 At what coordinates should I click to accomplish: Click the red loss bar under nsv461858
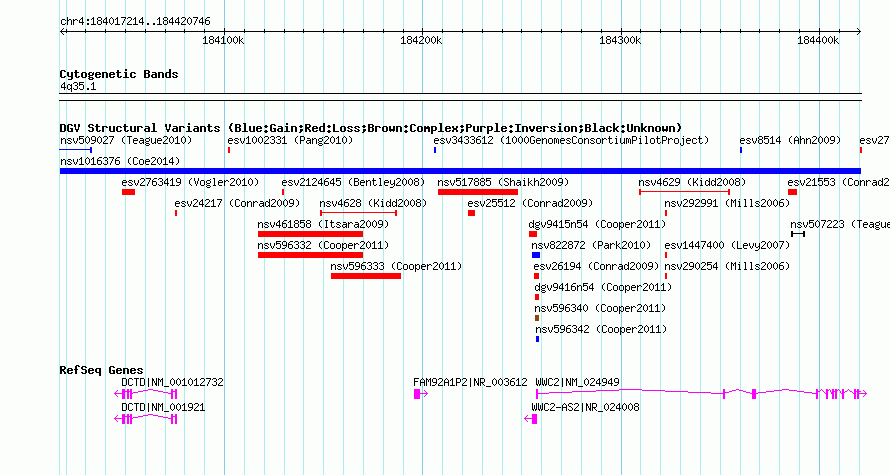pyautogui.click(x=310, y=234)
